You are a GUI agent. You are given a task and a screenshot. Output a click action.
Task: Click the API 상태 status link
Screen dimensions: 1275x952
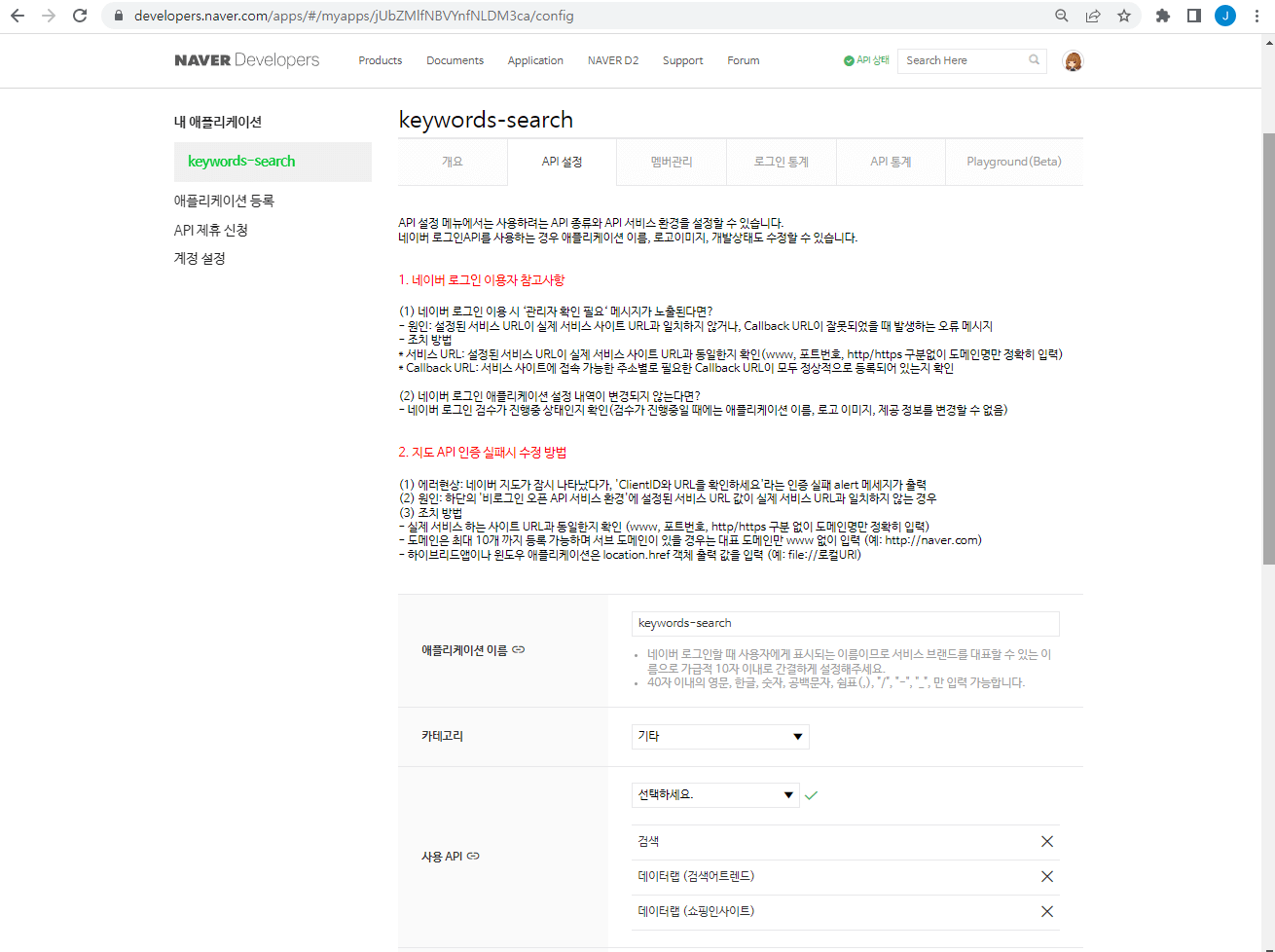tap(866, 60)
